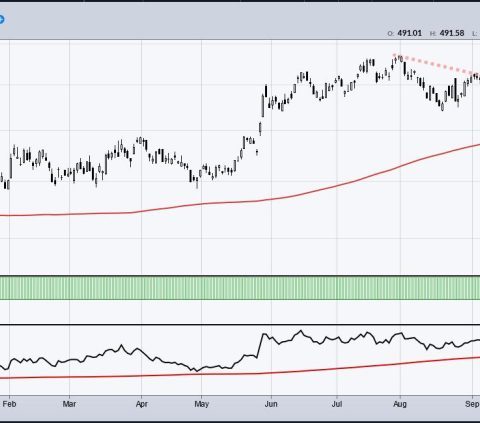Click the Open price value 491.01

(409, 33)
